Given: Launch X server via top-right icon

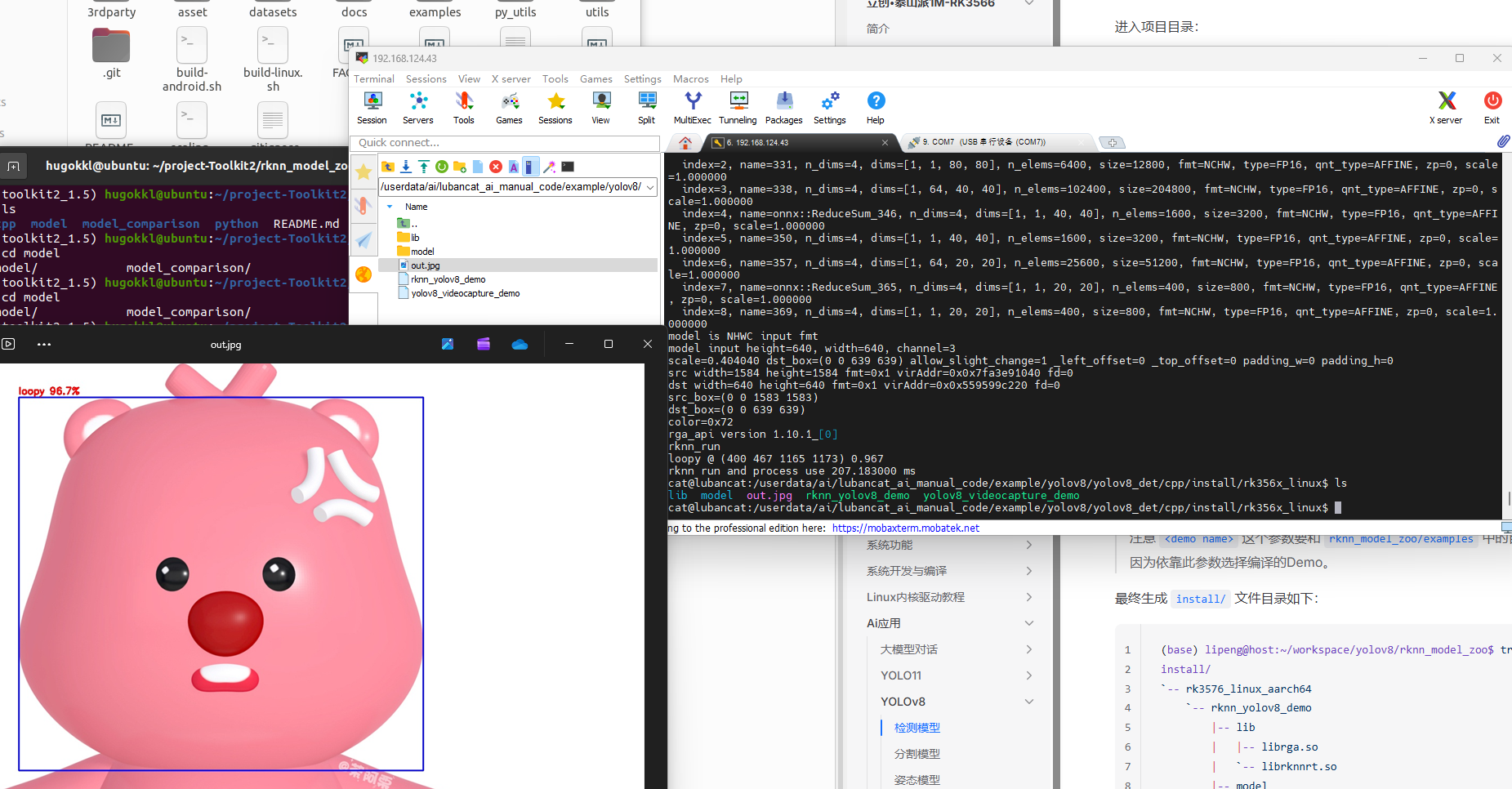Looking at the screenshot, I should click(x=1446, y=107).
